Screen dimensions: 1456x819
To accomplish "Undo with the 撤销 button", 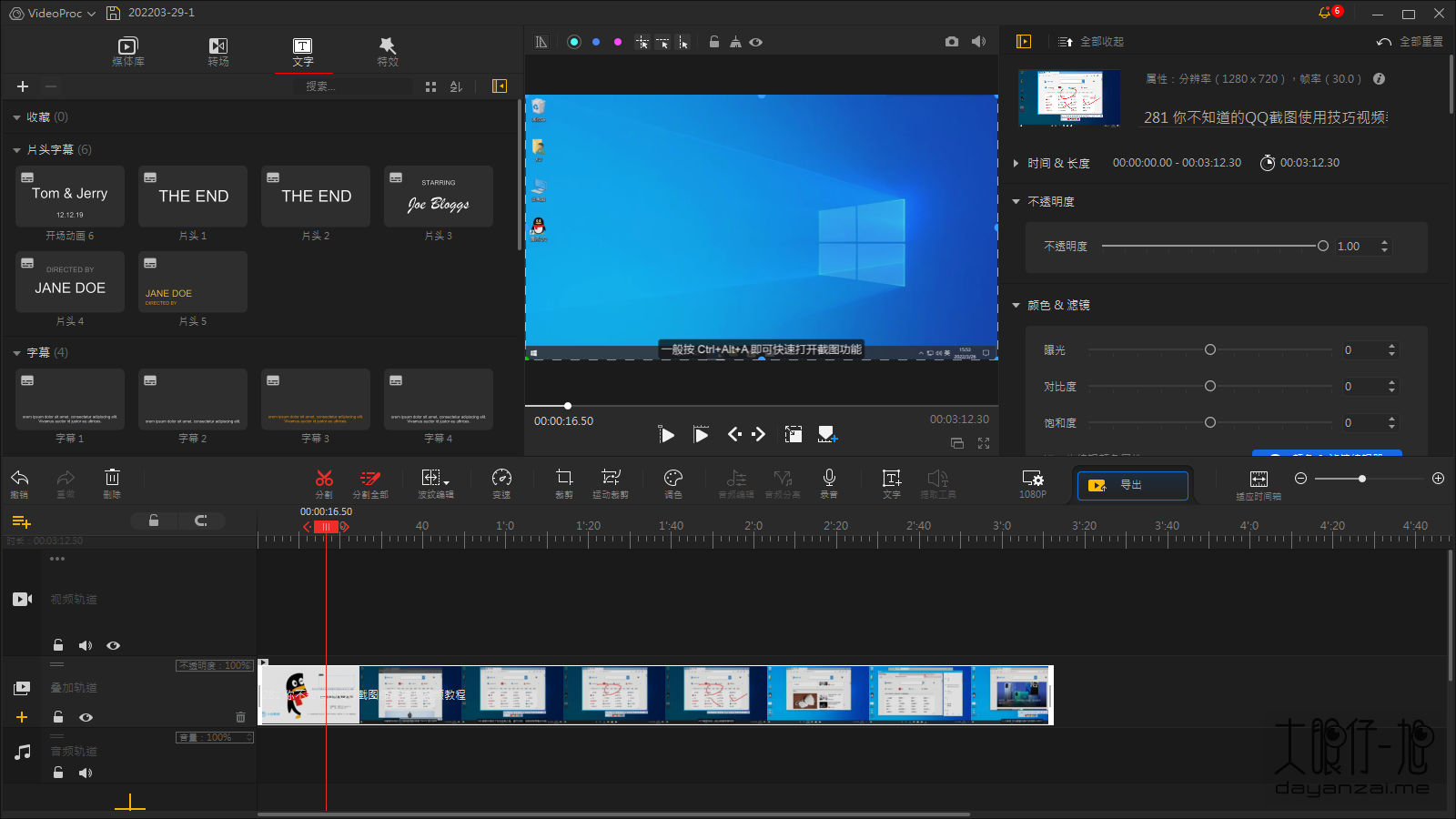I will coord(19,483).
